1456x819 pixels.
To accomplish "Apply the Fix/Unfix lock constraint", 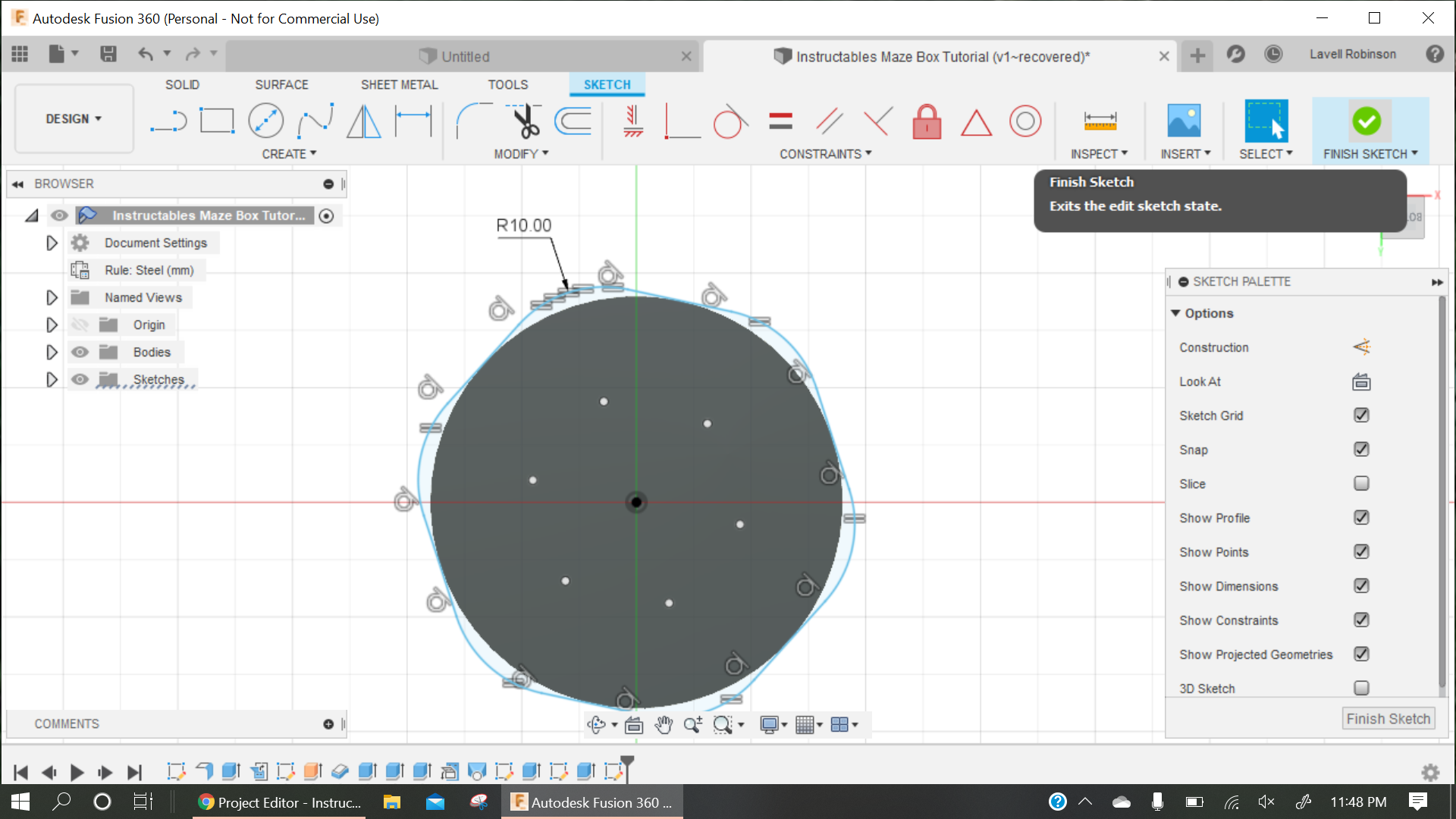I will click(x=927, y=121).
